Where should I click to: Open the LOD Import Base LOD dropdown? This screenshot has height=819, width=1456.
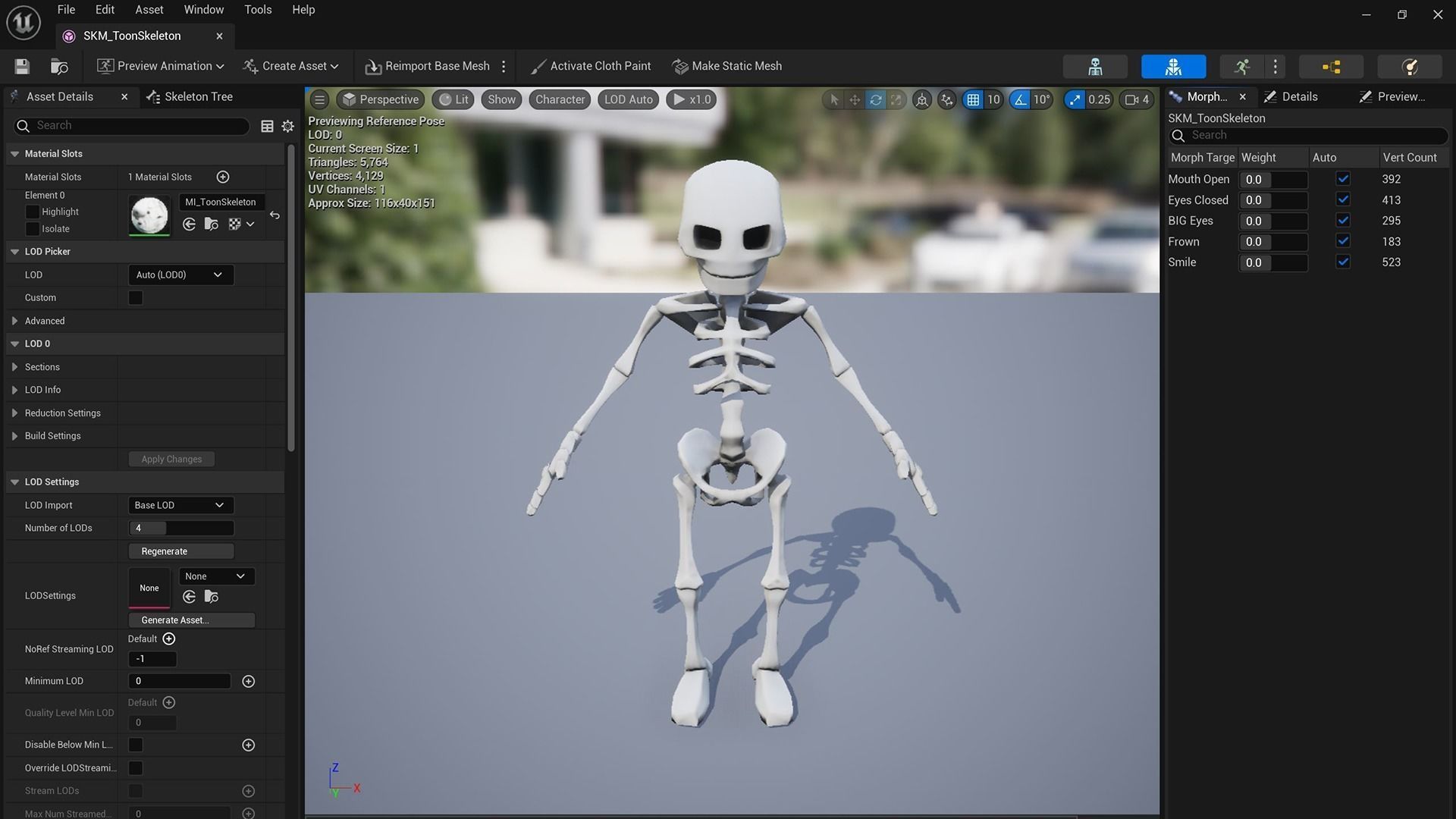click(180, 505)
